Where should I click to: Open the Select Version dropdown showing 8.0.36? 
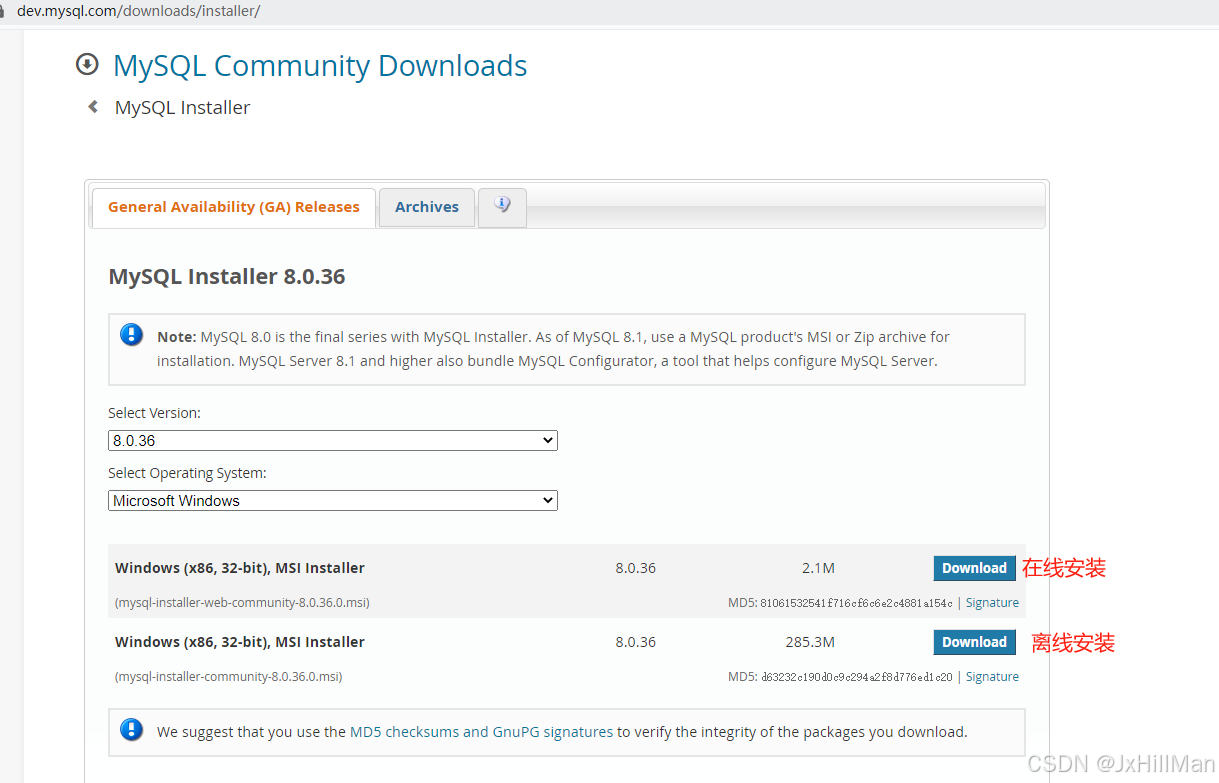tap(333, 440)
